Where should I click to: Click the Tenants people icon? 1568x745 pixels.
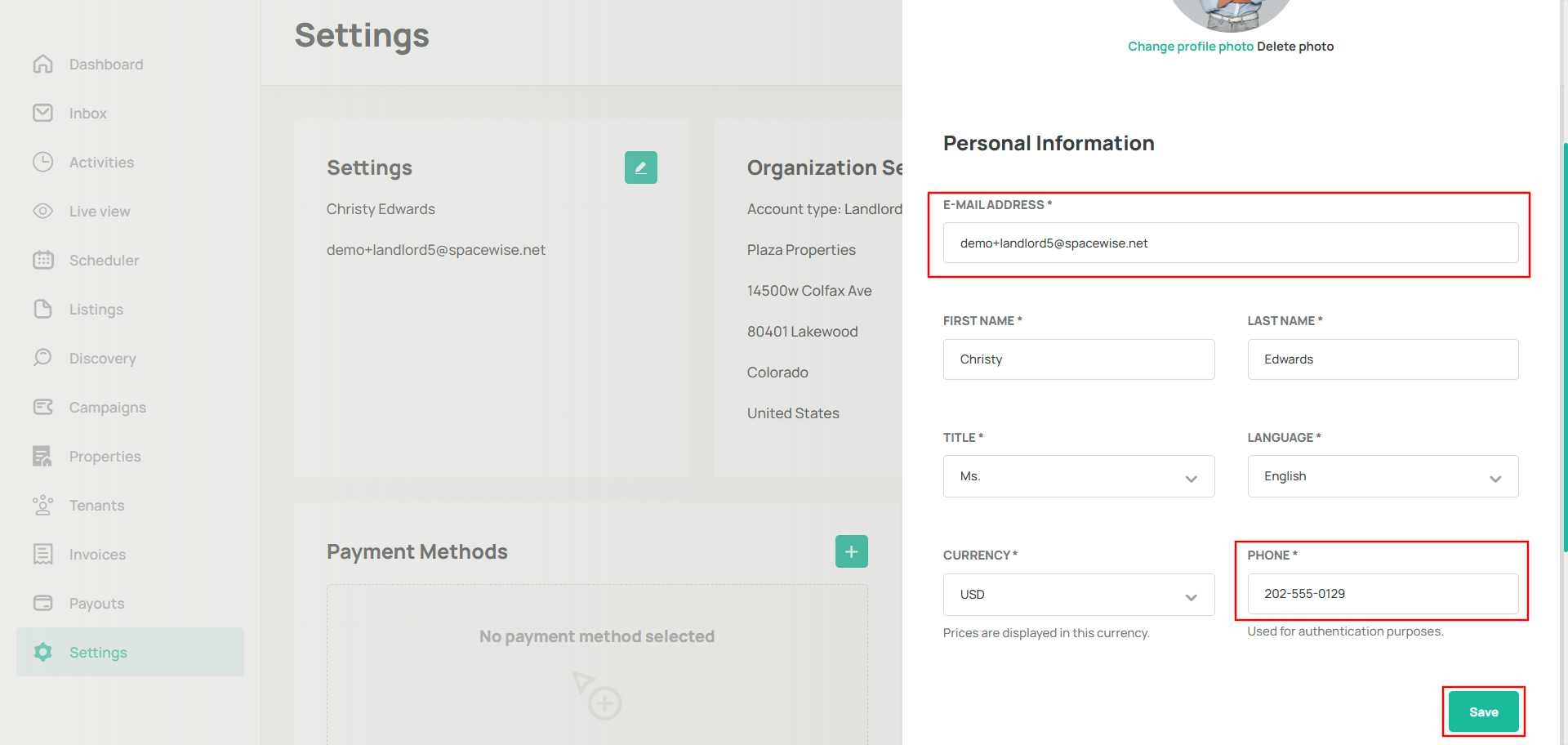pos(43,505)
